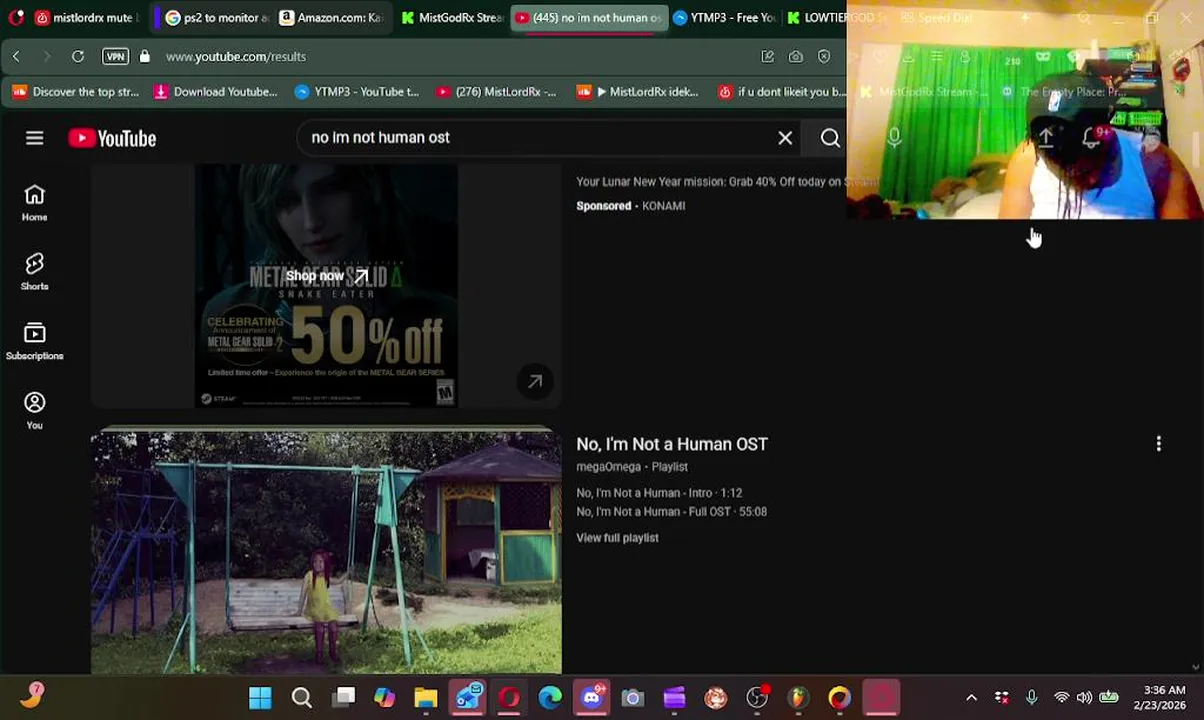
Task: Toggle the VPN badge in address bar
Action: 115,57
